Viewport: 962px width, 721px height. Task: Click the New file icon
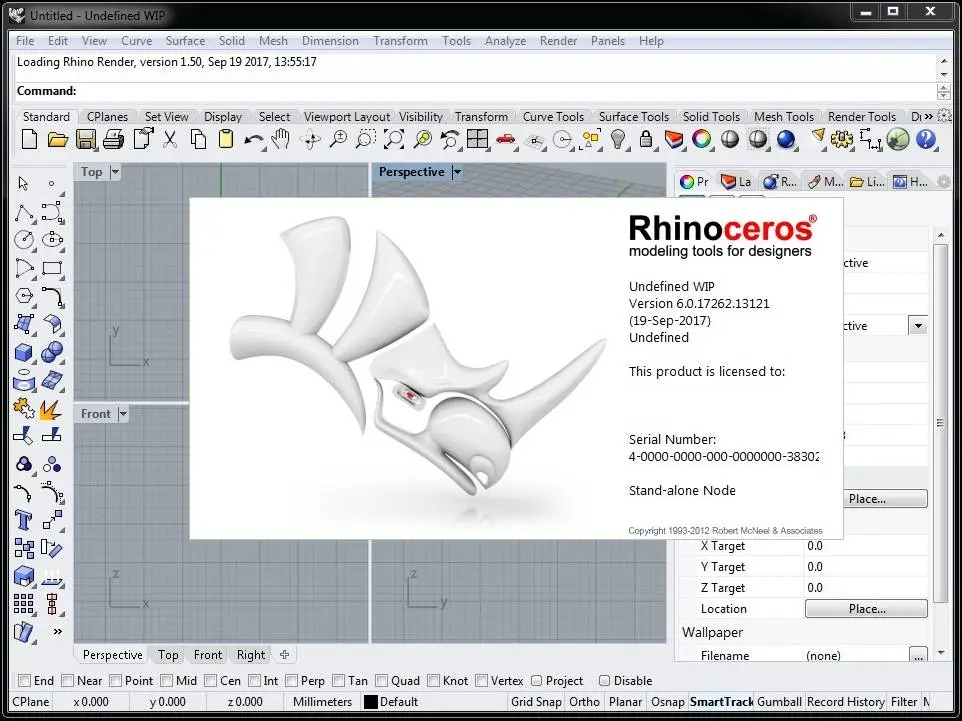pyautogui.click(x=29, y=139)
